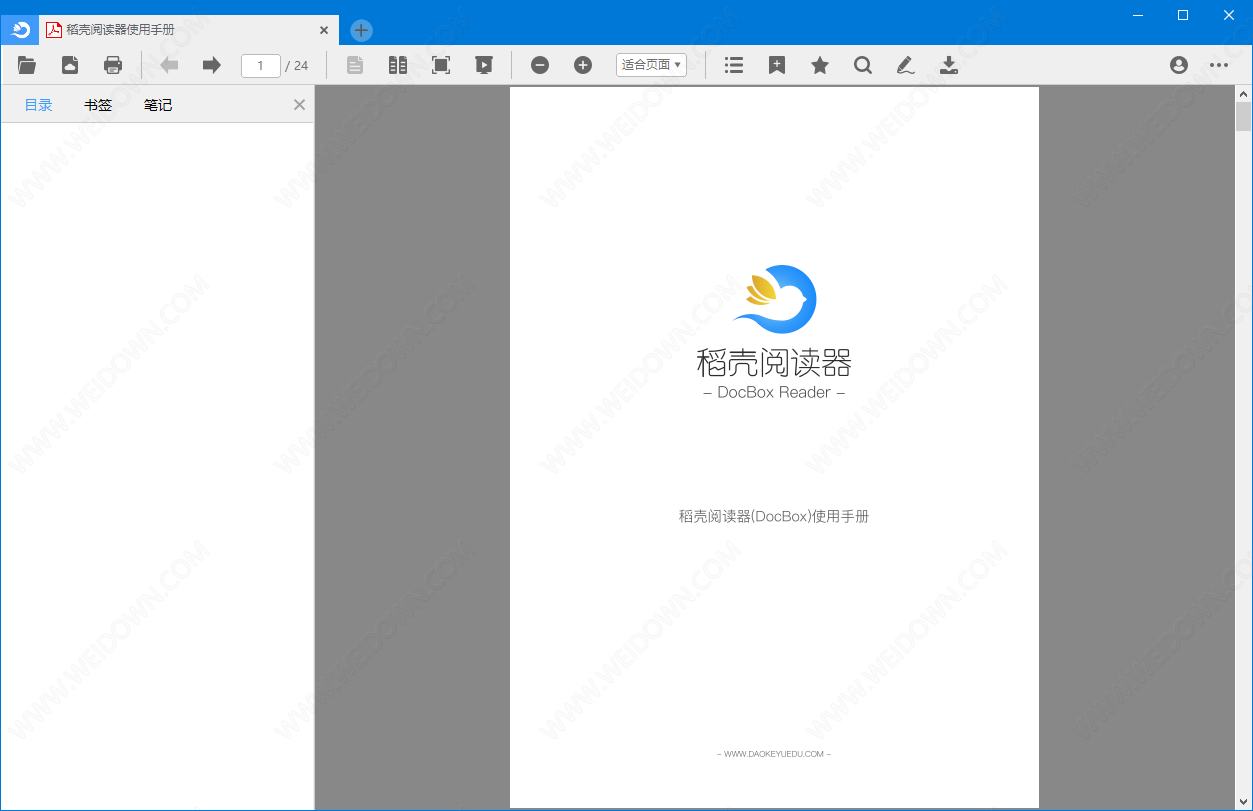Click the vertical scrollbar thumb

[x=1244, y=117]
